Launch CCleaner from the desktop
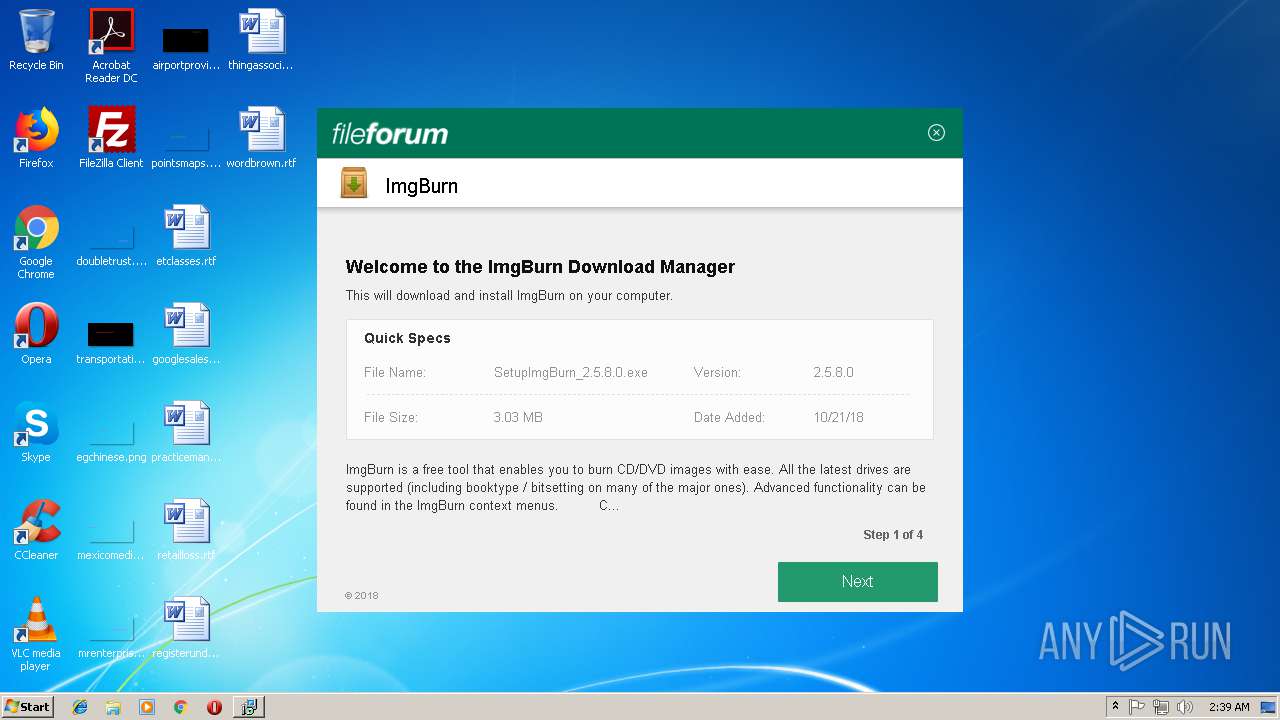Image resolution: width=1280 pixels, height=720 pixels. (36, 530)
